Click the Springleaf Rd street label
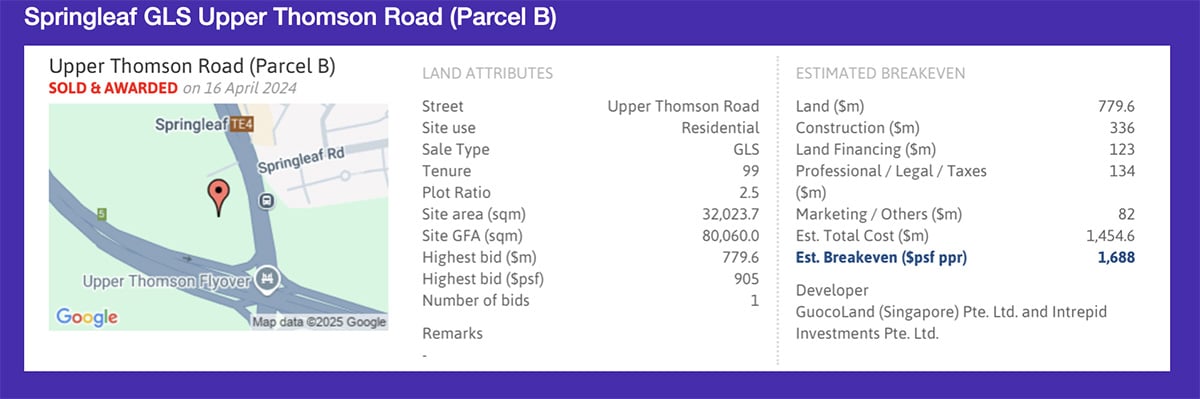The height and width of the screenshot is (399, 1200). click(x=301, y=160)
